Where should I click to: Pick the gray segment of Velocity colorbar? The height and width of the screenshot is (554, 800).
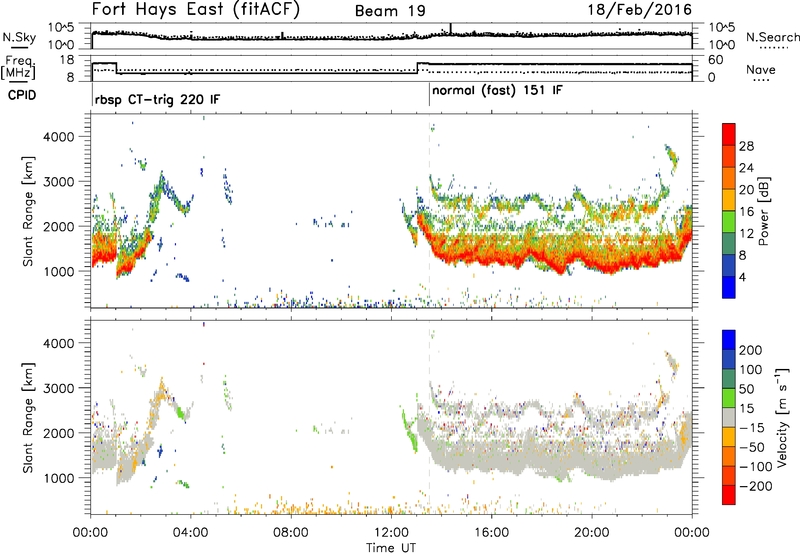pos(729,418)
